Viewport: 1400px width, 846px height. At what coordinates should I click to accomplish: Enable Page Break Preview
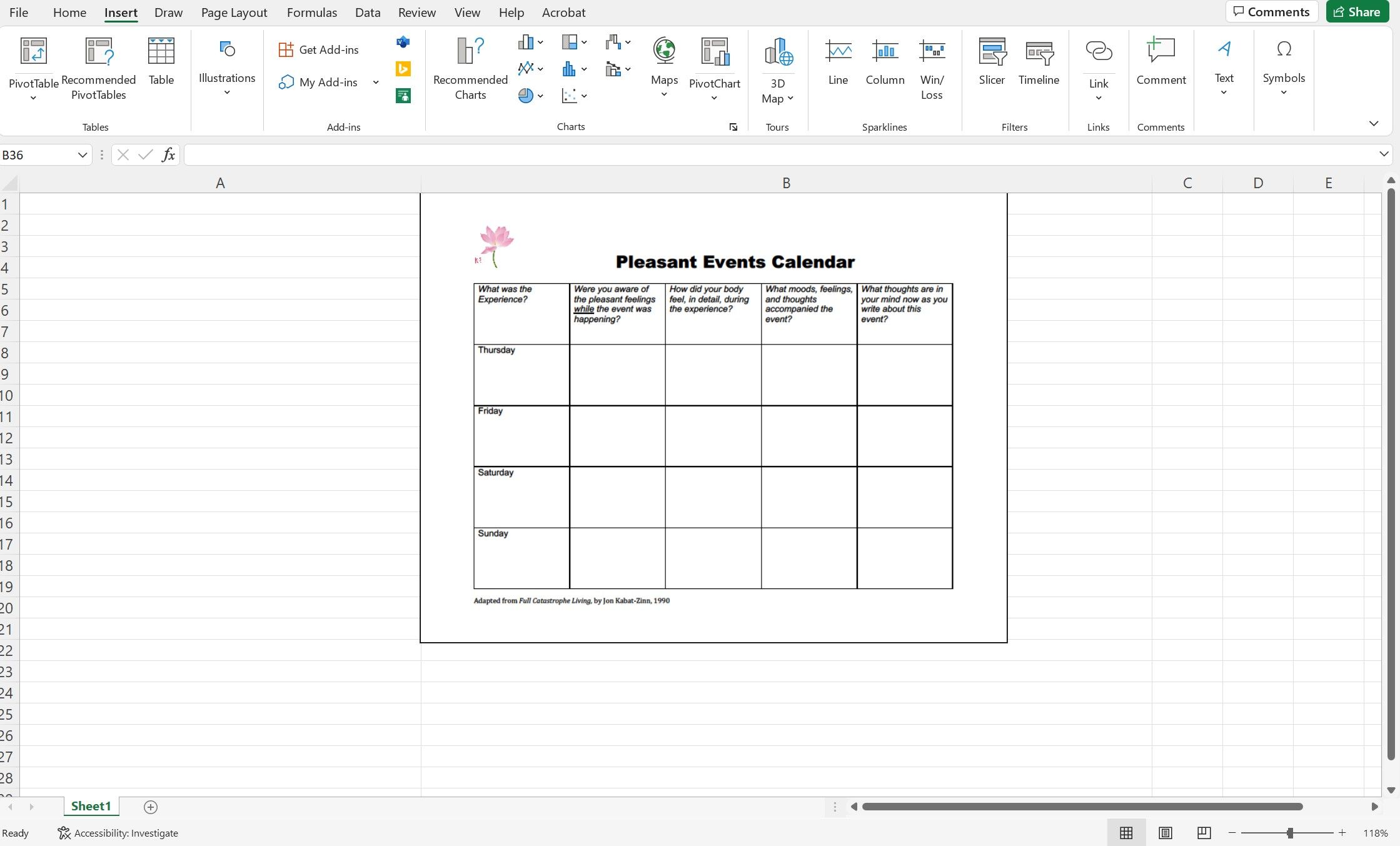1204,833
